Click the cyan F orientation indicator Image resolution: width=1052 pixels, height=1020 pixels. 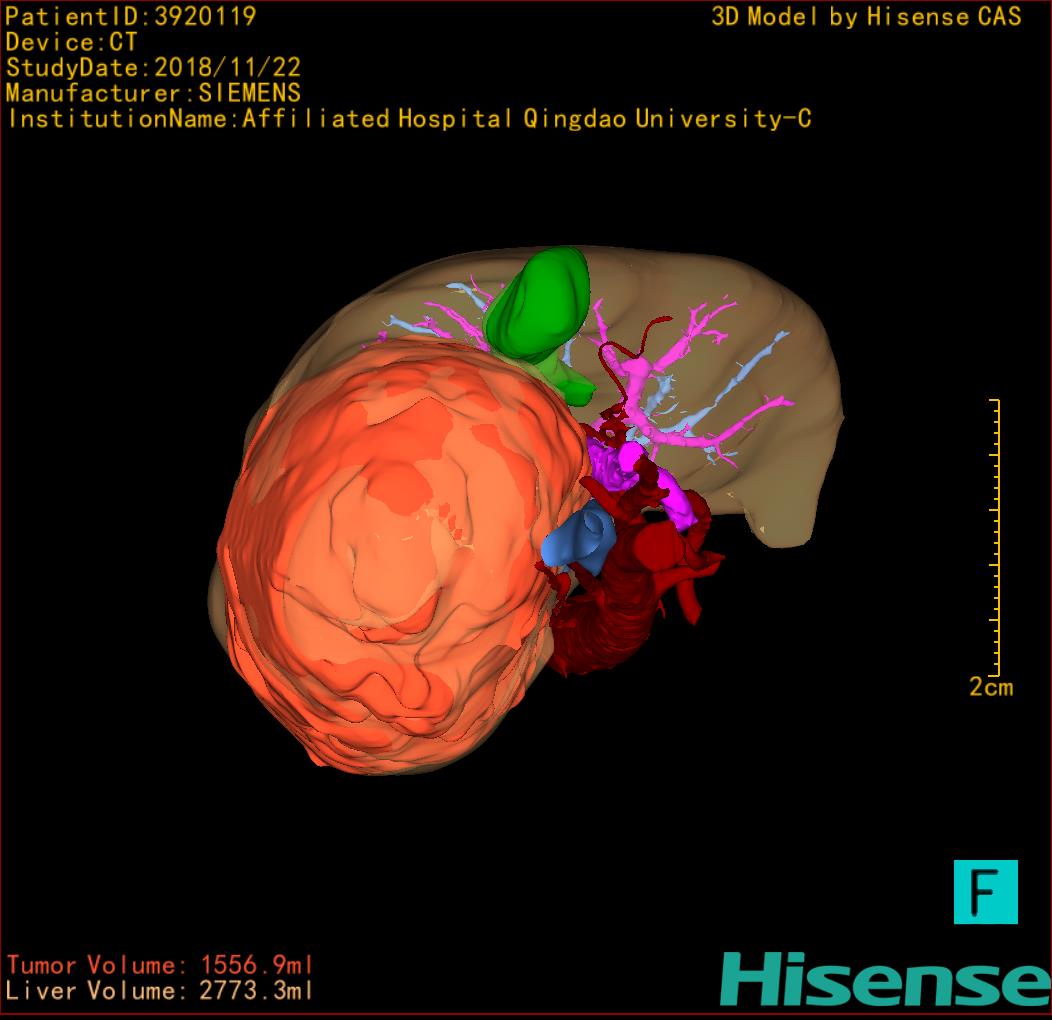coord(985,891)
